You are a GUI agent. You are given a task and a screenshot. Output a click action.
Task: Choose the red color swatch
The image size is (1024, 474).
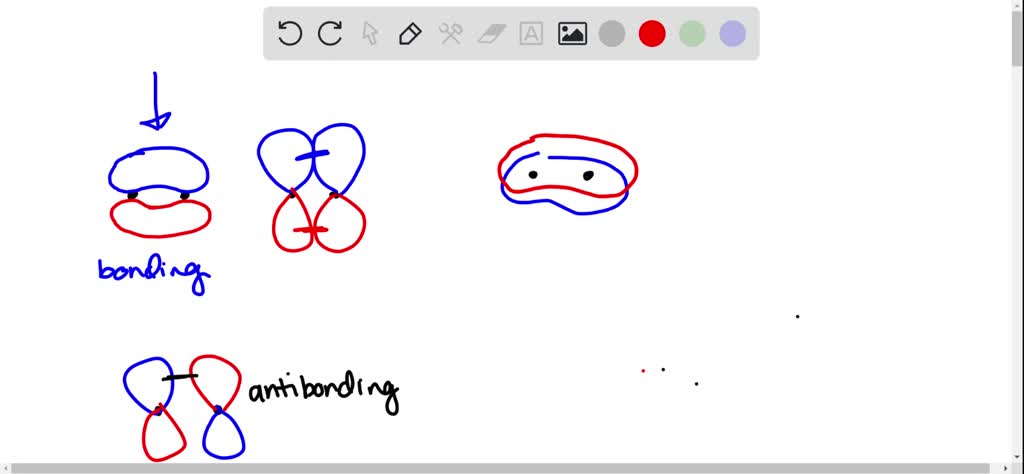[x=652, y=33]
